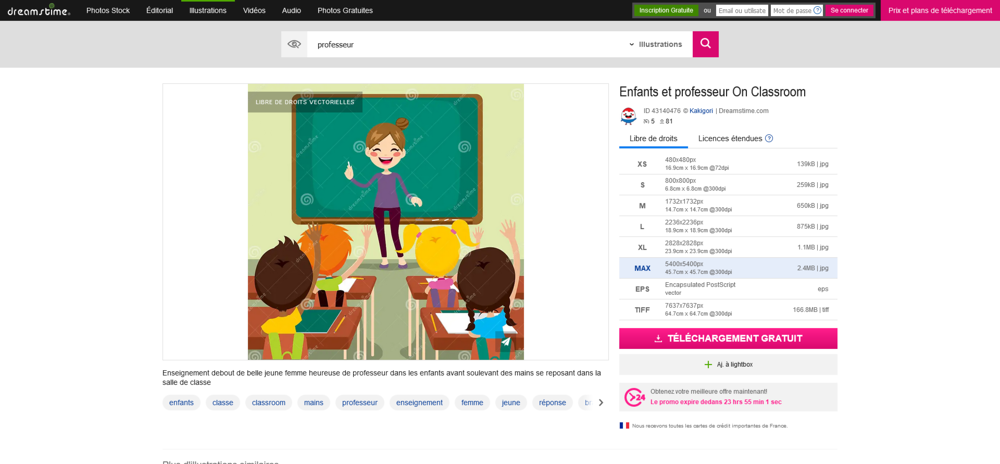Click the enseignement tag
This screenshot has height=464, width=1000.
click(419, 402)
